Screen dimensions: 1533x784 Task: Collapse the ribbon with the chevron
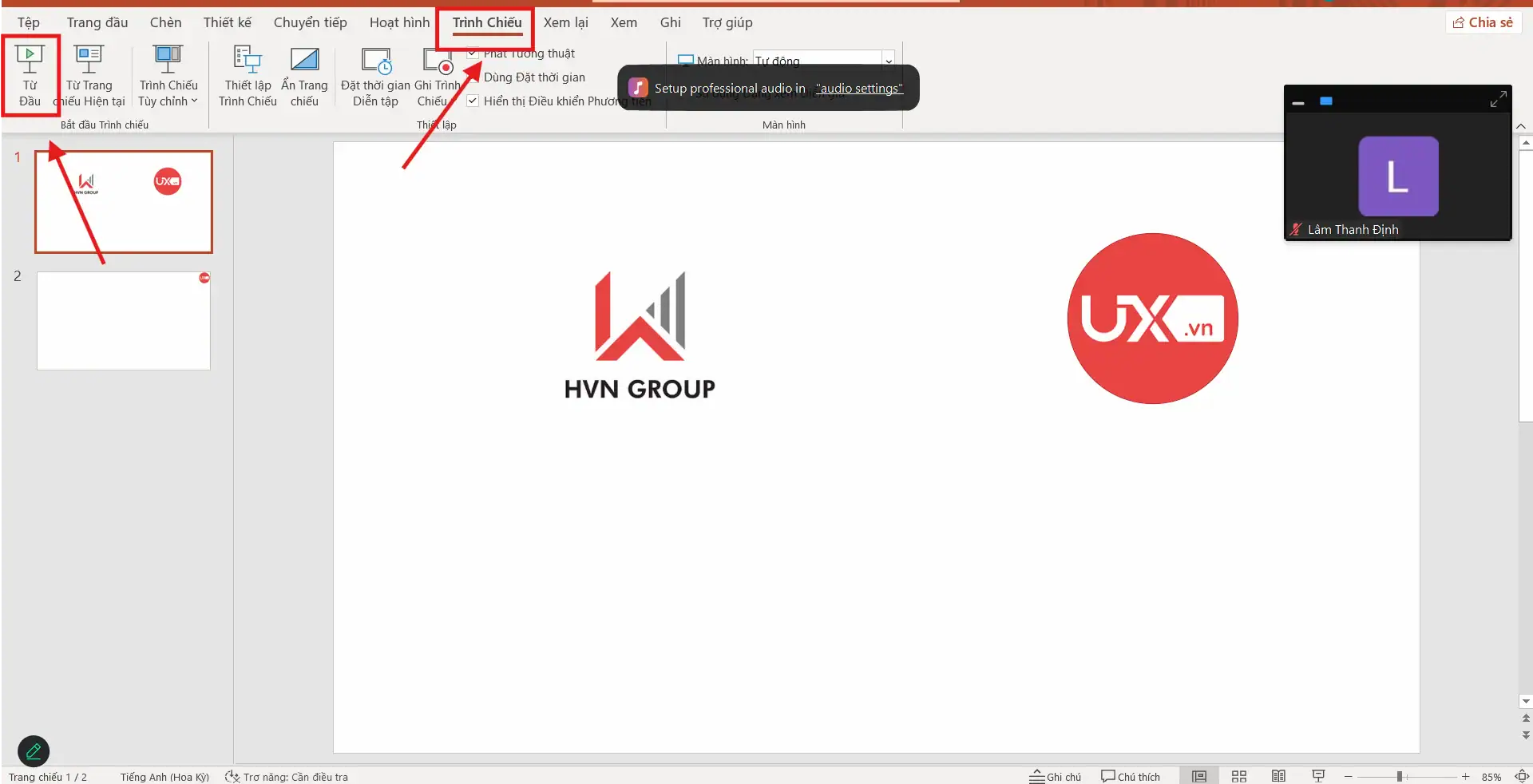pyautogui.click(x=1521, y=126)
